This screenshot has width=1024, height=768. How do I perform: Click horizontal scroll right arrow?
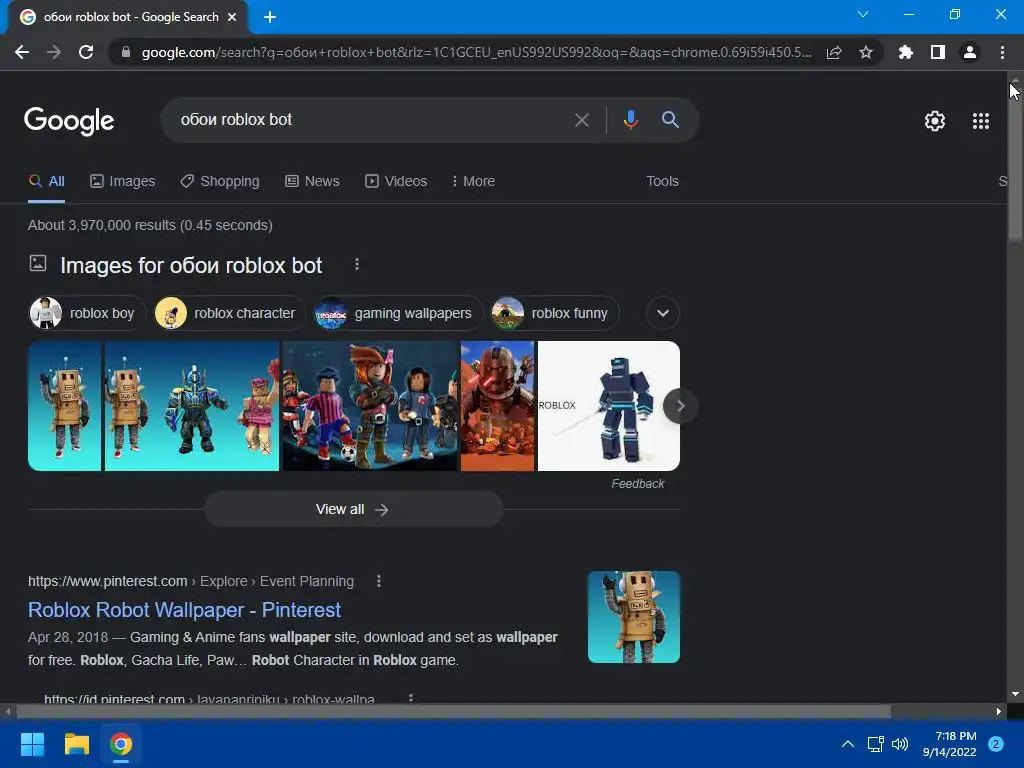tap(999, 711)
